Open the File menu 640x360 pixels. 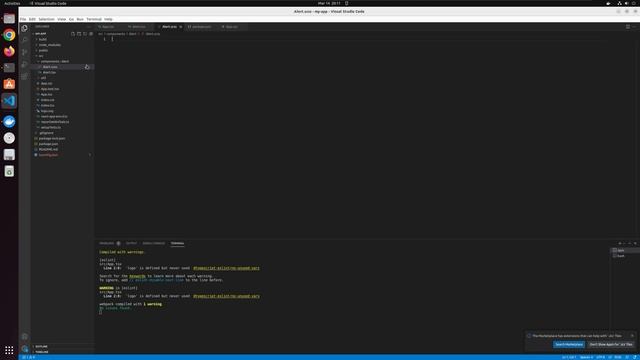23,19
